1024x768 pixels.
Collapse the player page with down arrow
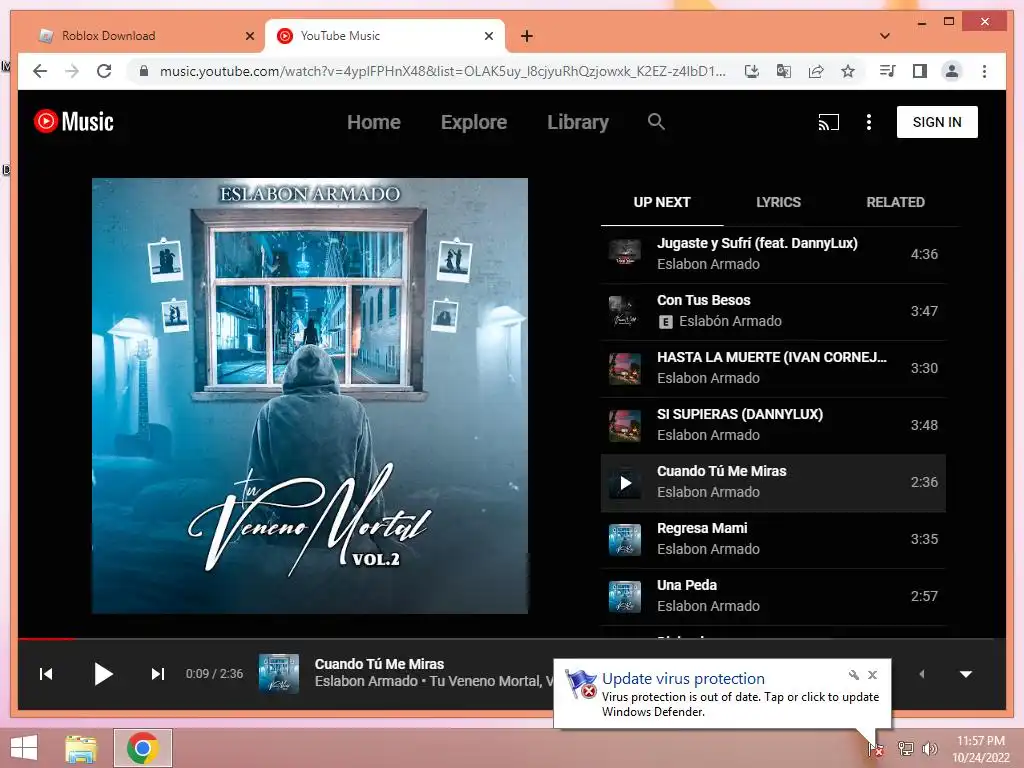966,674
